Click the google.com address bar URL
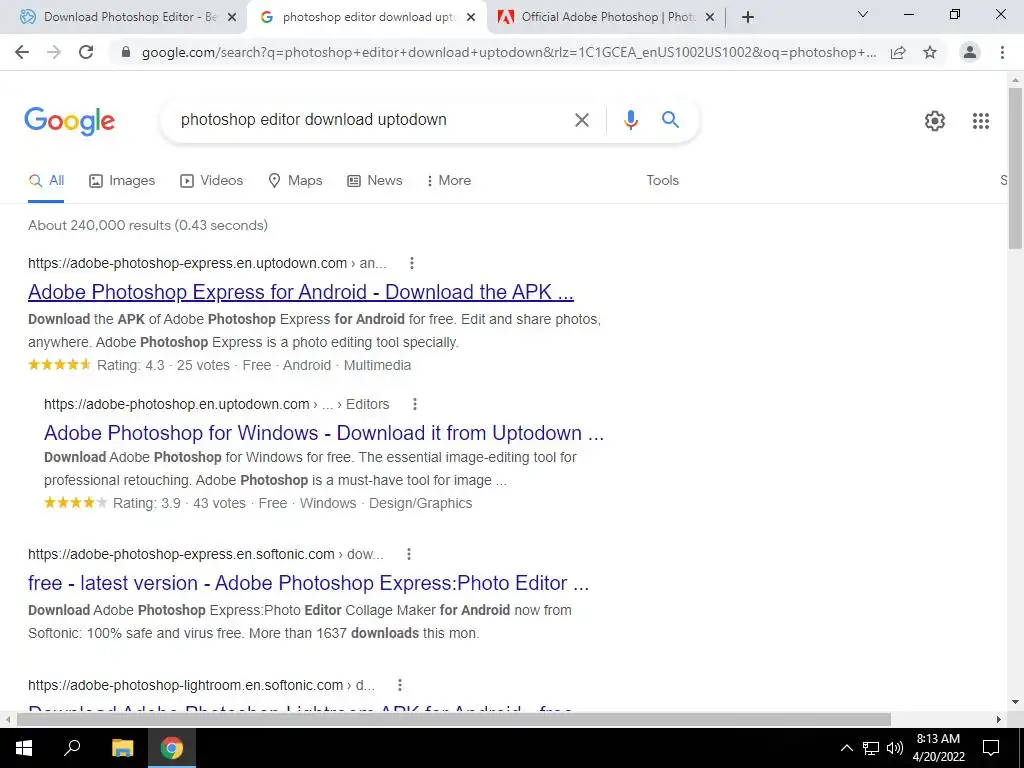The image size is (1024, 768). coord(508,52)
